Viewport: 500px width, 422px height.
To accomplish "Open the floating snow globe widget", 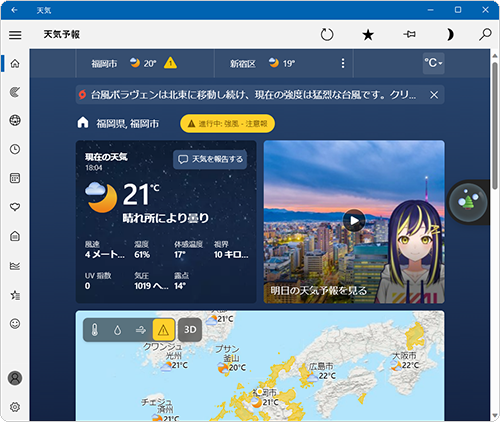I will point(468,202).
